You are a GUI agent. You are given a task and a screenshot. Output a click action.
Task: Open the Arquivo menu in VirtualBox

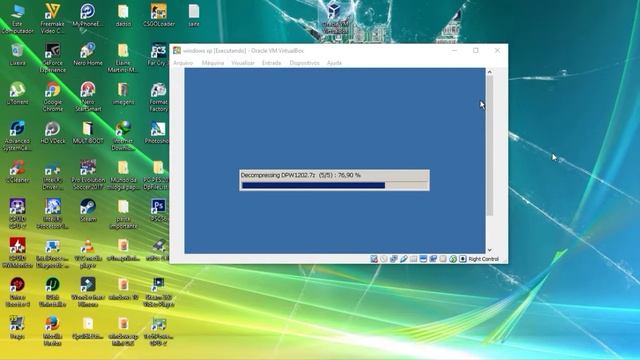(183, 63)
